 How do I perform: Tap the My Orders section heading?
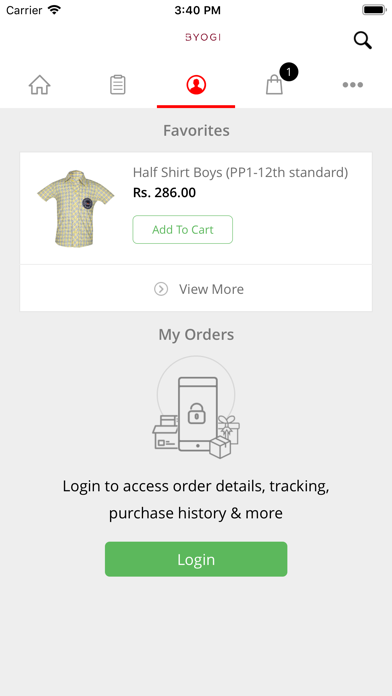[x=196, y=334]
